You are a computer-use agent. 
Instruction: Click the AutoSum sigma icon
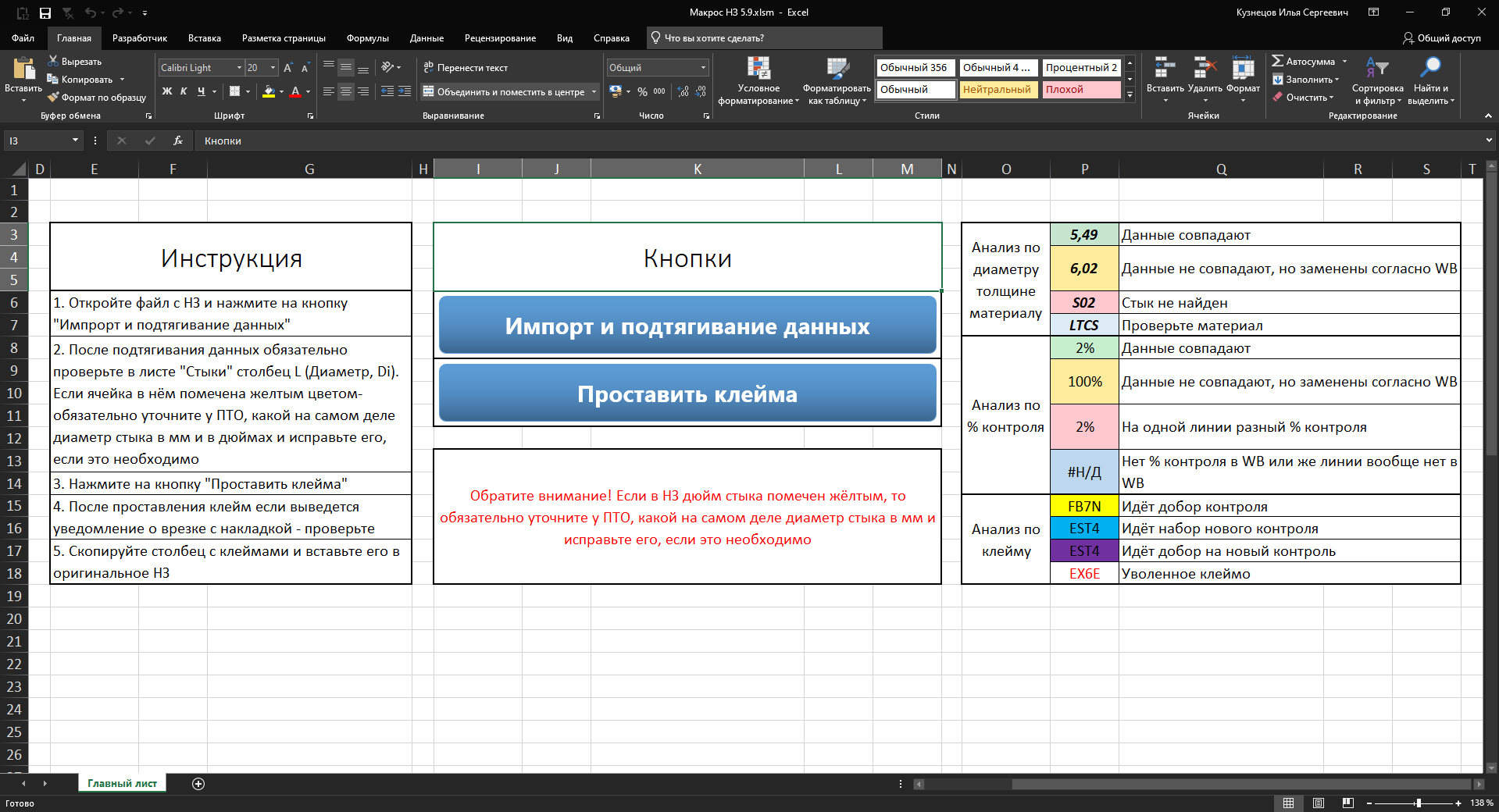tap(1277, 61)
